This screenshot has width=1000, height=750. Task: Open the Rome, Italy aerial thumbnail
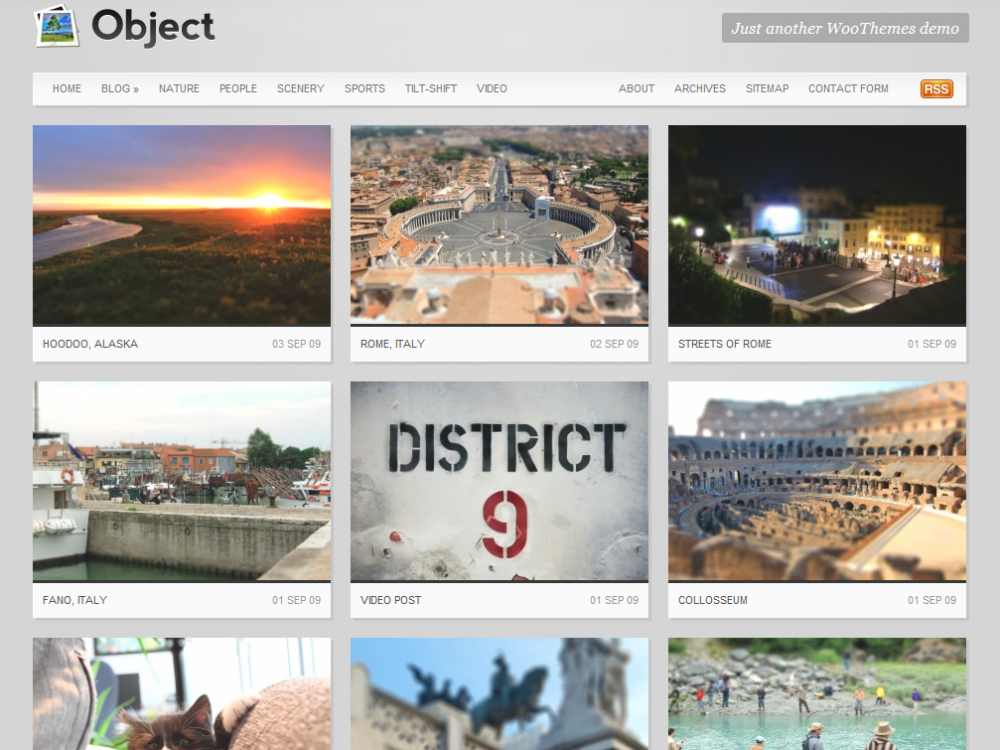point(499,225)
